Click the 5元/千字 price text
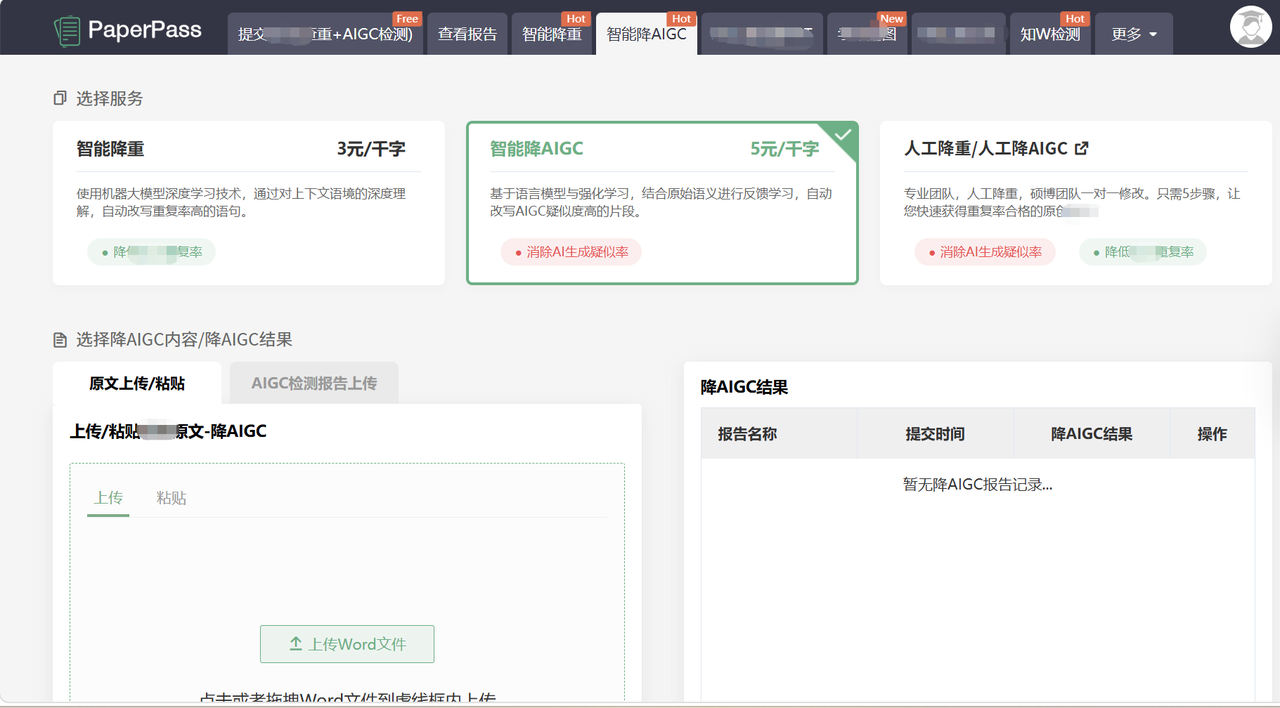Viewport: 1280px width, 708px height. tap(785, 149)
